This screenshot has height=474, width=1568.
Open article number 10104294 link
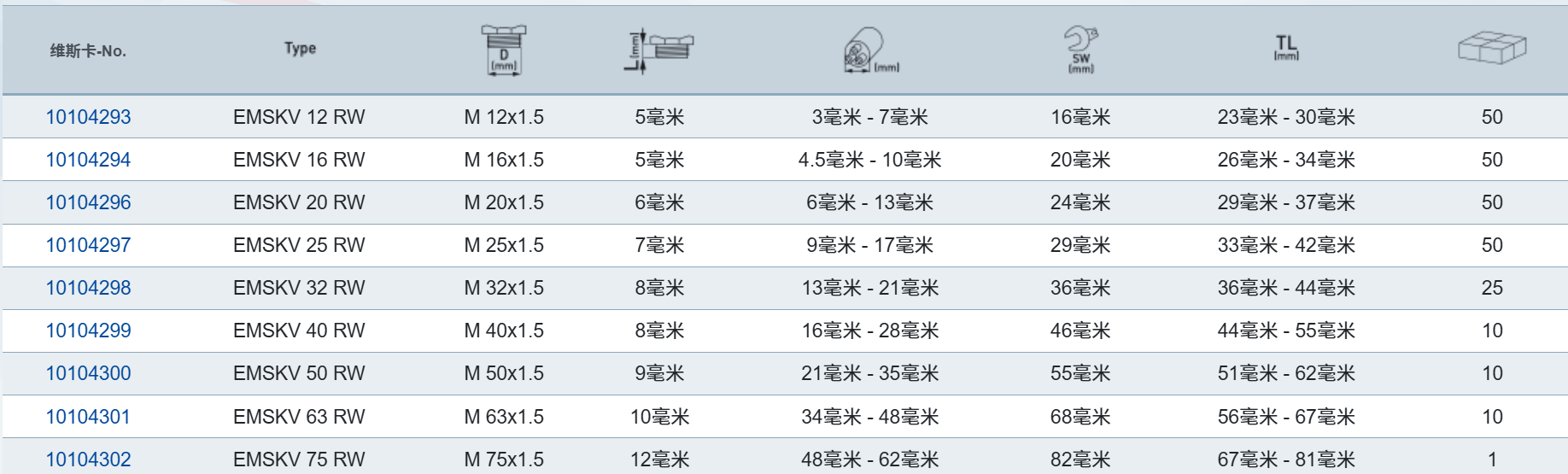[88, 160]
